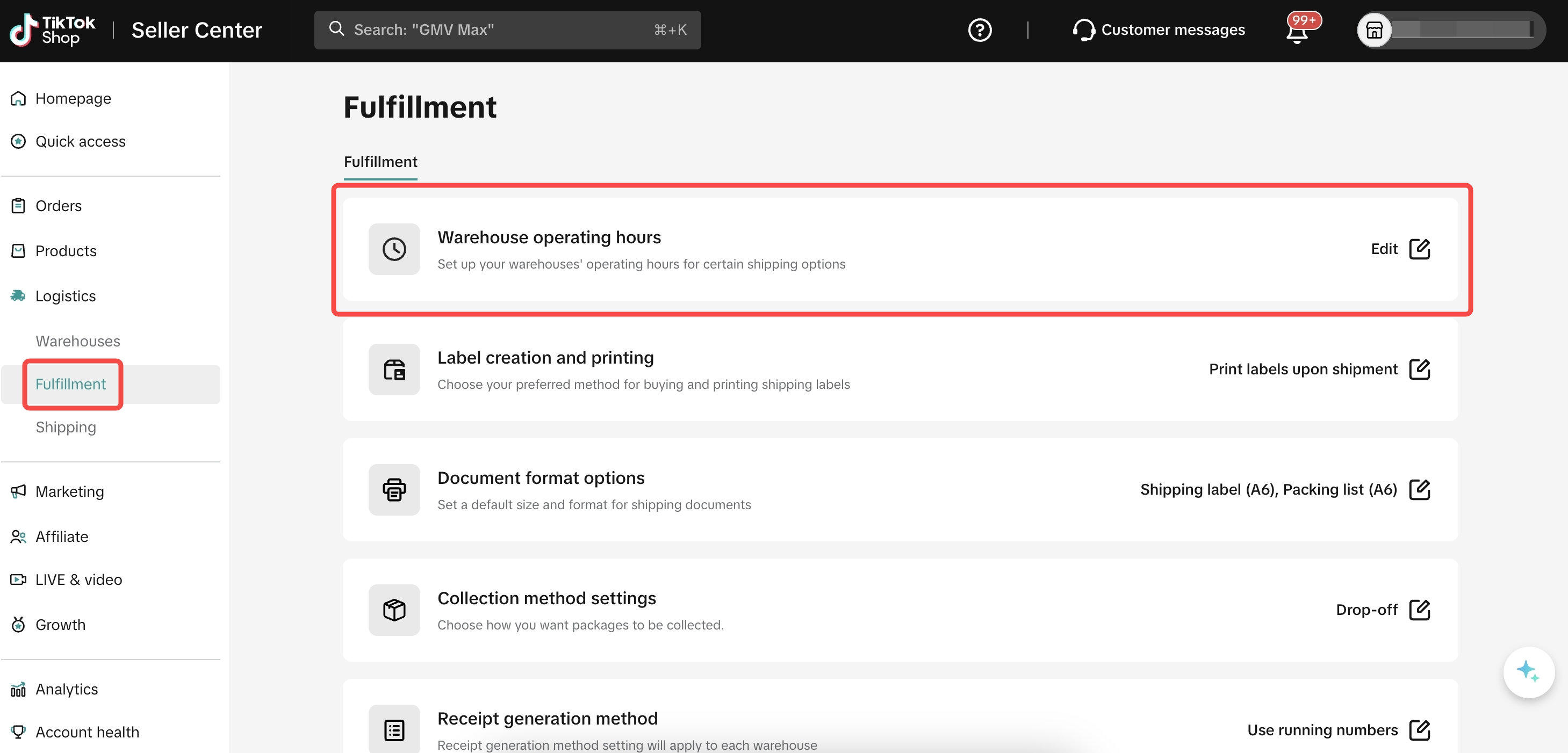Open the AI assistant sparkle button

(1528, 671)
